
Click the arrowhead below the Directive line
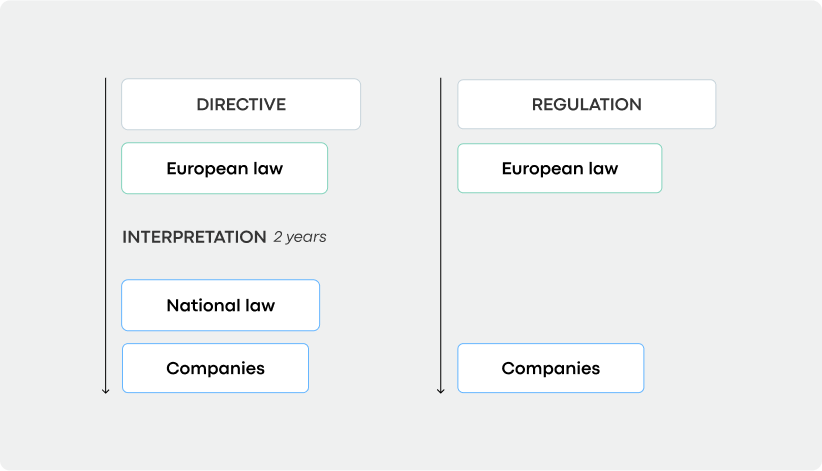[x=105, y=391]
